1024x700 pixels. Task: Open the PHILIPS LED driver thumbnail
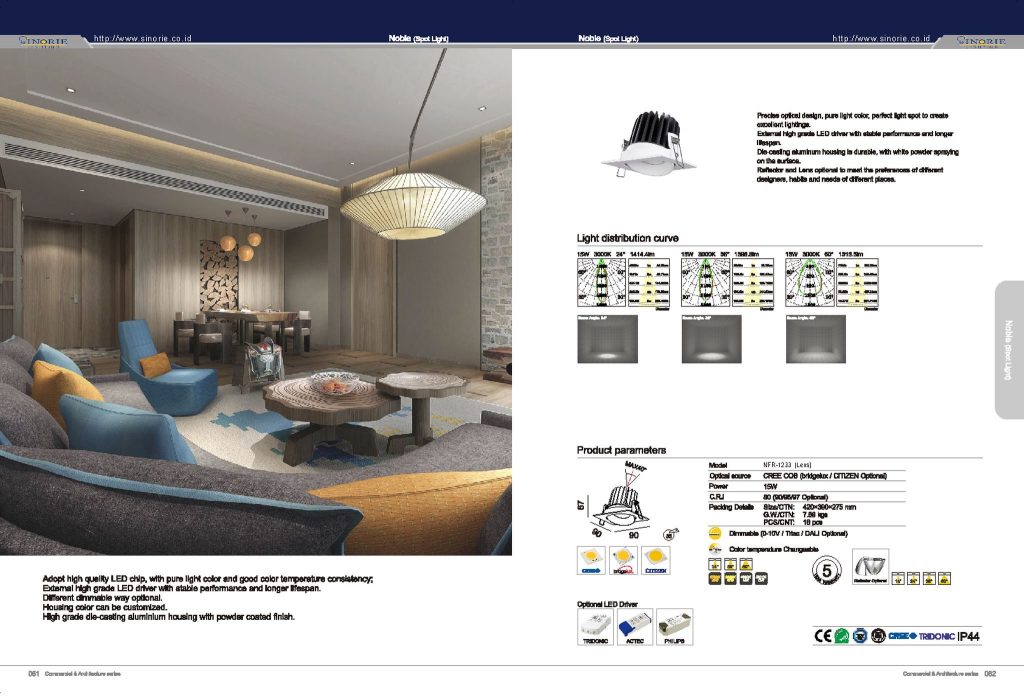tap(676, 627)
